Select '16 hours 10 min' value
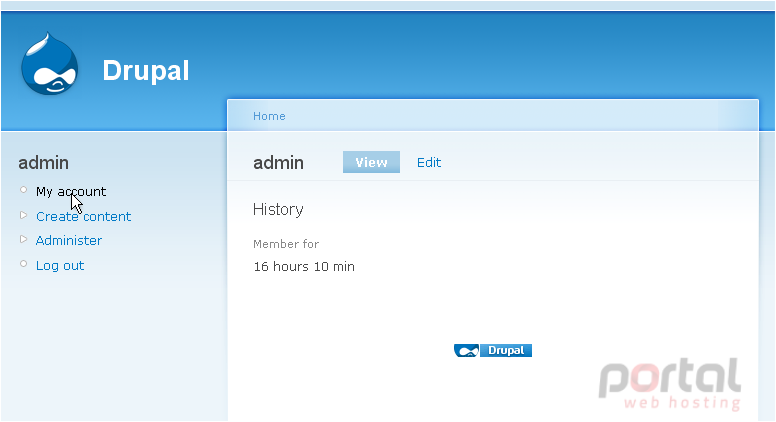Image resolution: width=776 pixels, height=422 pixels. (x=304, y=267)
